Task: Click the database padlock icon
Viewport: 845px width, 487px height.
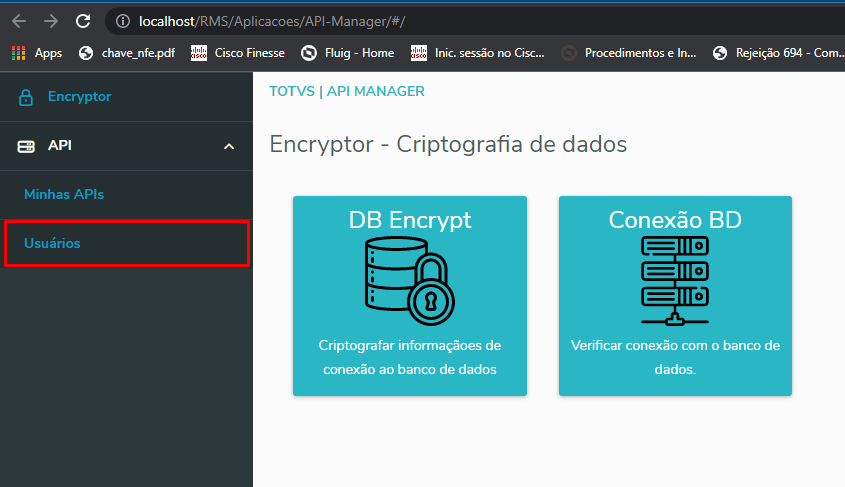Action: [x=410, y=281]
